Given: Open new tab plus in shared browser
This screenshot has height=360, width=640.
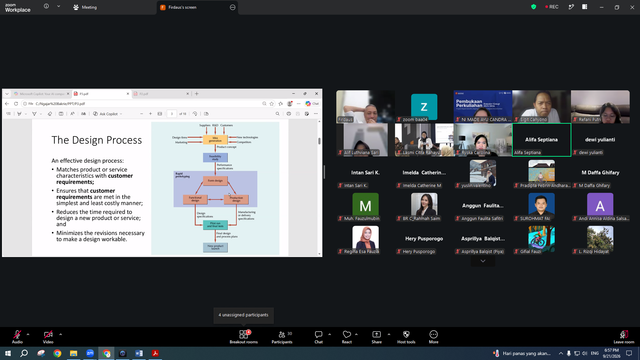Looking at the screenshot, I should [197, 94].
